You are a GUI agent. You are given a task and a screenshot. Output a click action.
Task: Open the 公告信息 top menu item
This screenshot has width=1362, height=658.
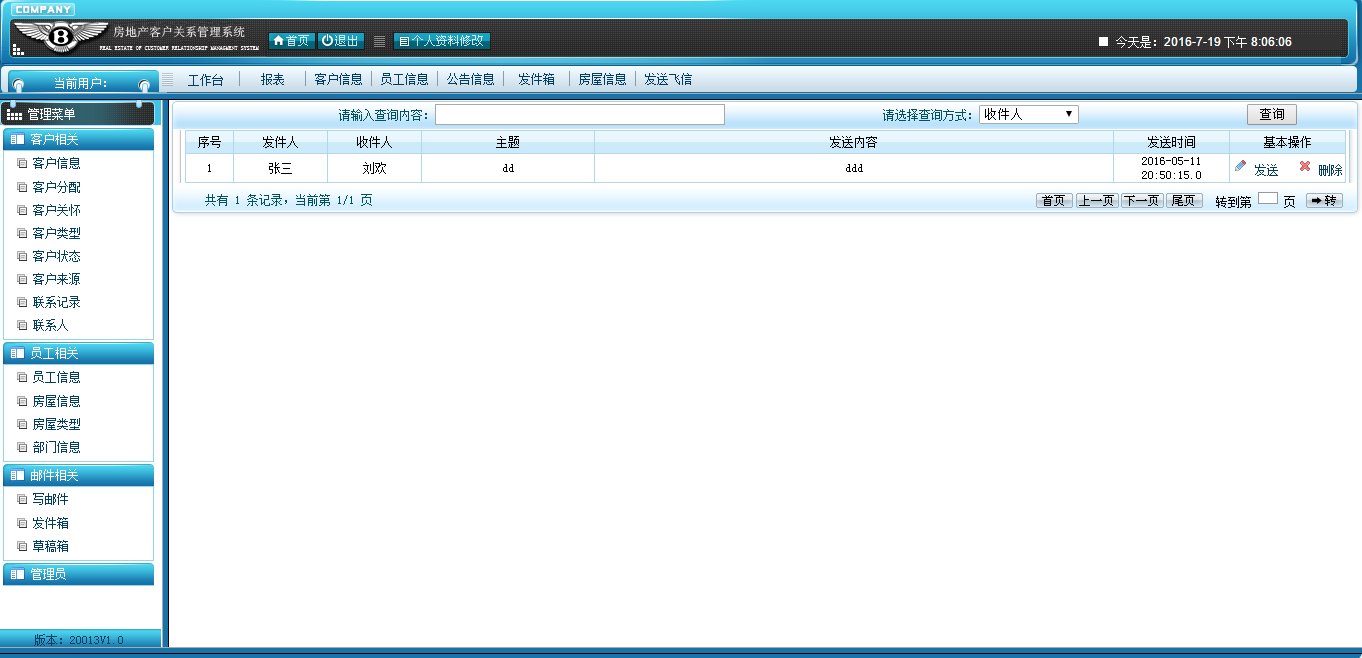[470, 79]
